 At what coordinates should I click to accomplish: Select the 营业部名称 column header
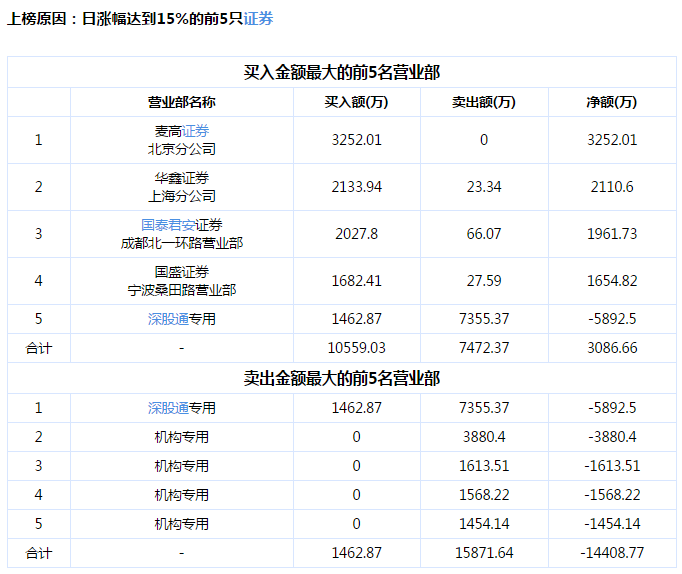coord(181,102)
